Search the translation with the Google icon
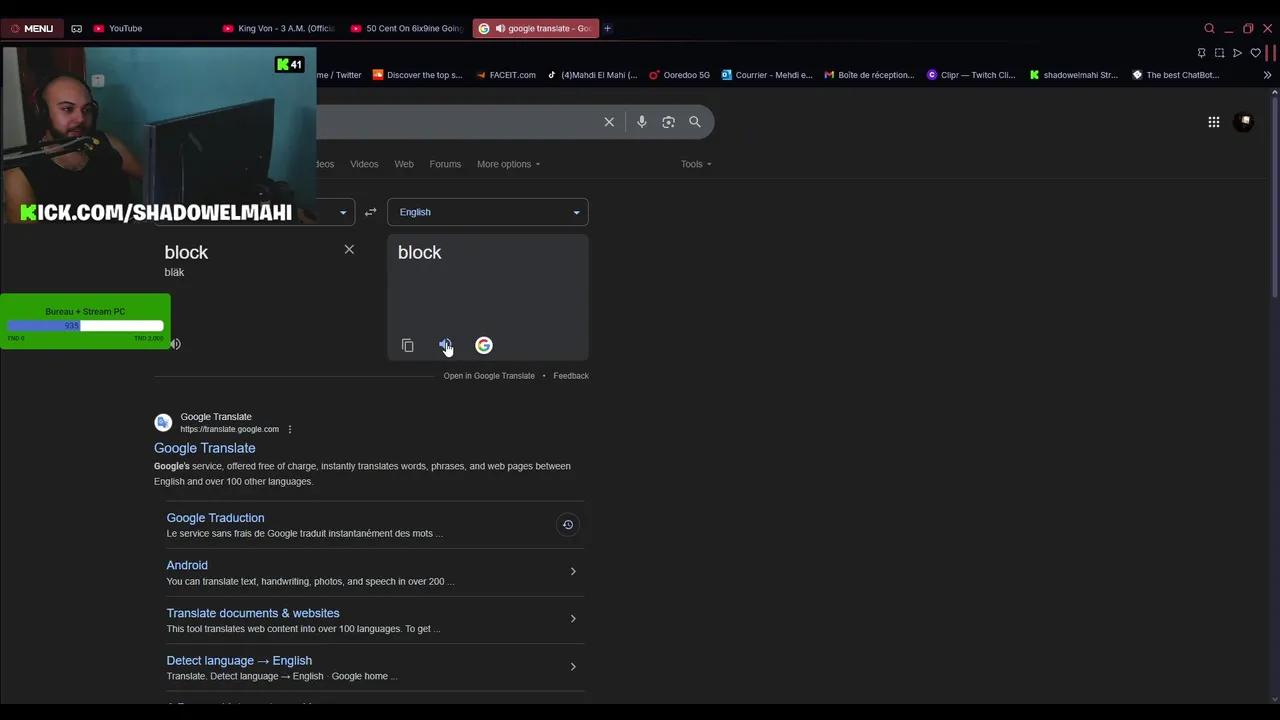Viewport: 1280px width, 720px height. 484,345
